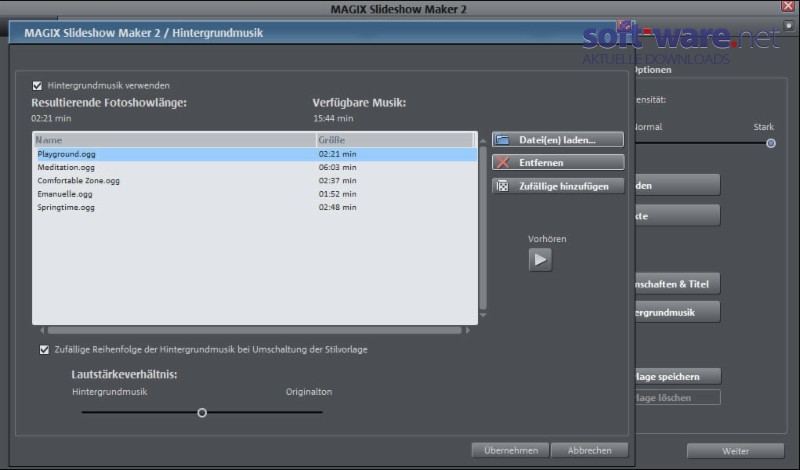The image size is (800, 470).
Task: Select Comfortable Zone.ogg track
Action: tap(255, 181)
